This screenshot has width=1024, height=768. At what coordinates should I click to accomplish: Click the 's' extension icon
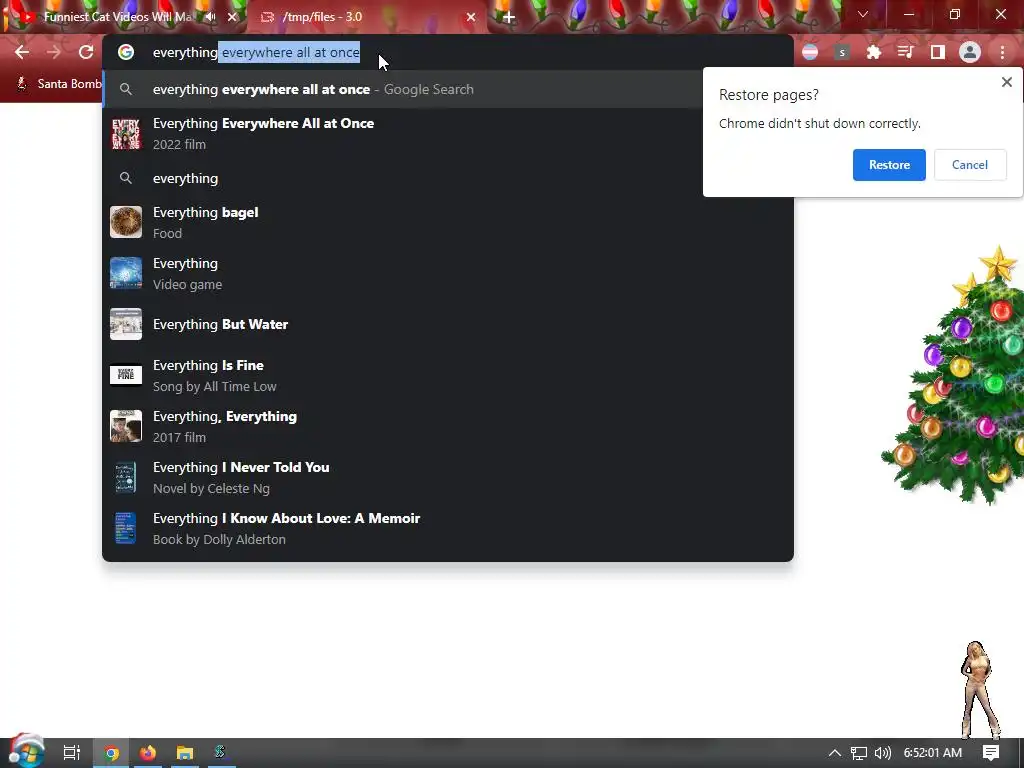pyautogui.click(x=842, y=52)
